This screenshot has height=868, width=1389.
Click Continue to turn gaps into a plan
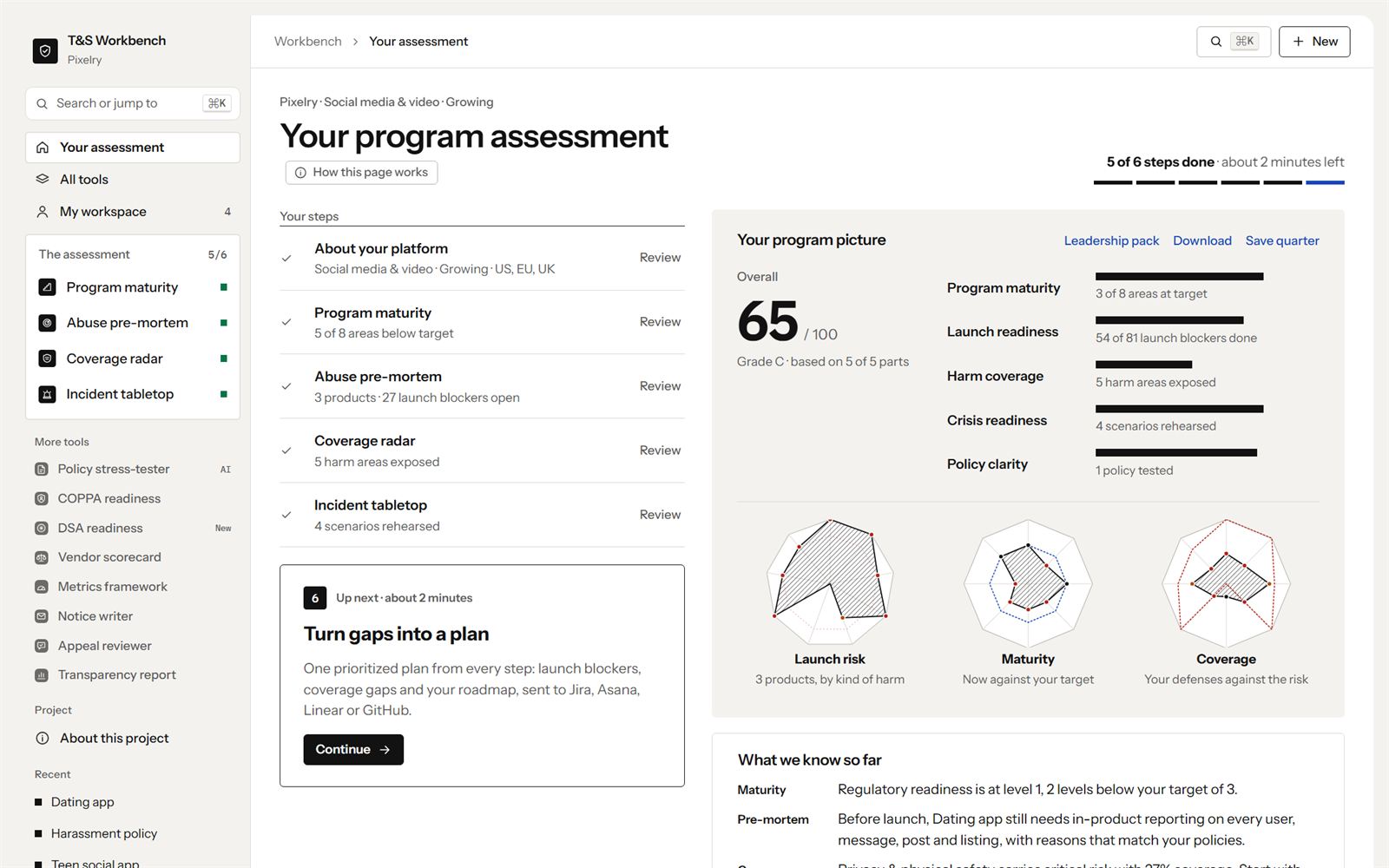tap(353, 750)
